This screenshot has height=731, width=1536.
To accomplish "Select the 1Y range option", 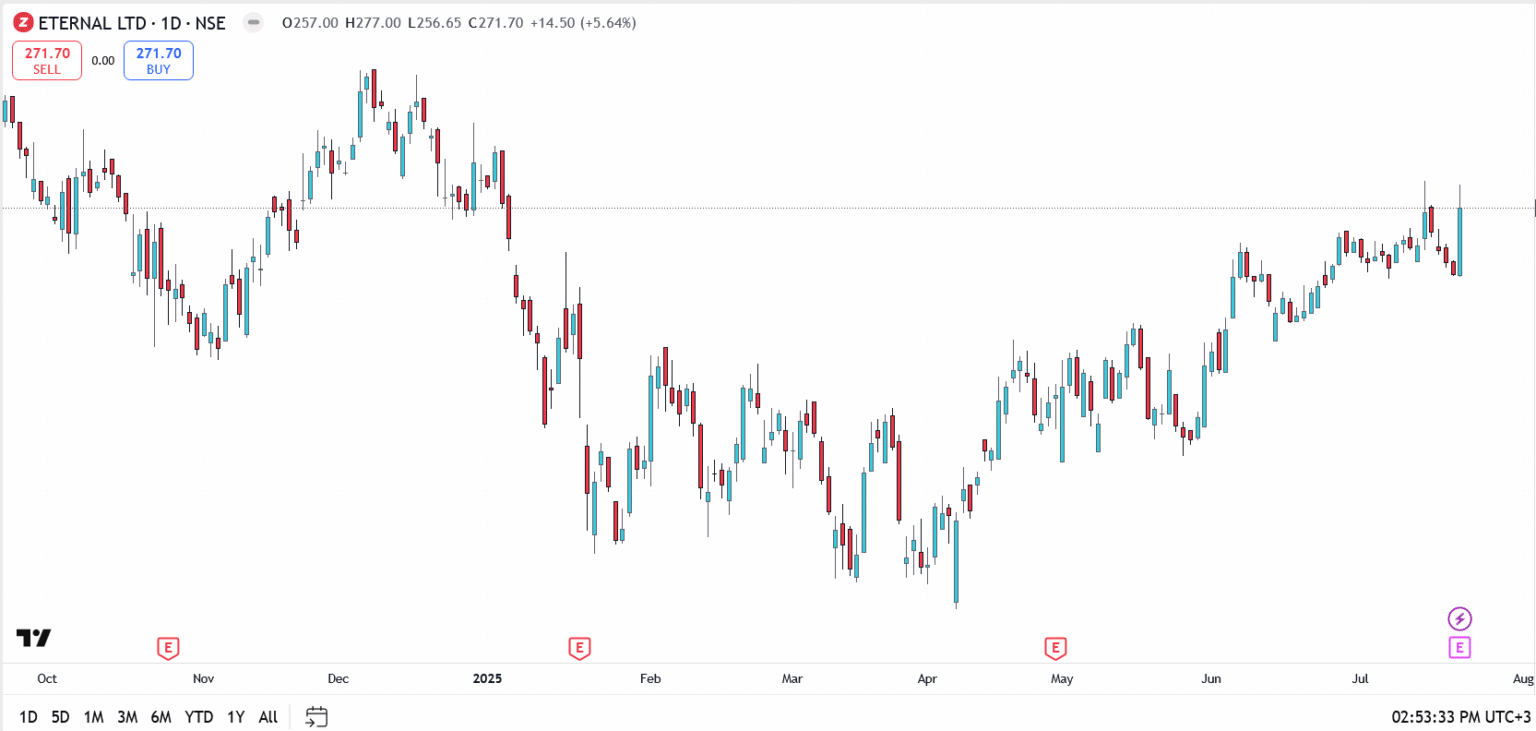I will [x=235, y=717].
